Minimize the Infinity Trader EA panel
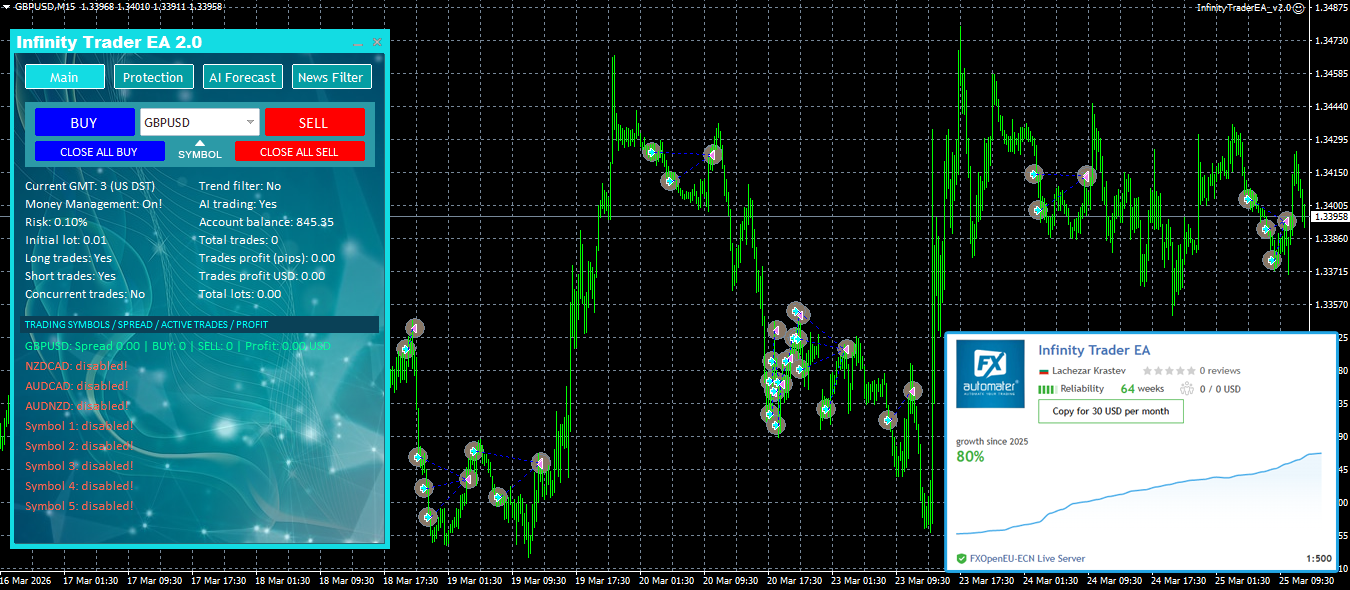This screenshot has width=1350, height=590. 359,43
